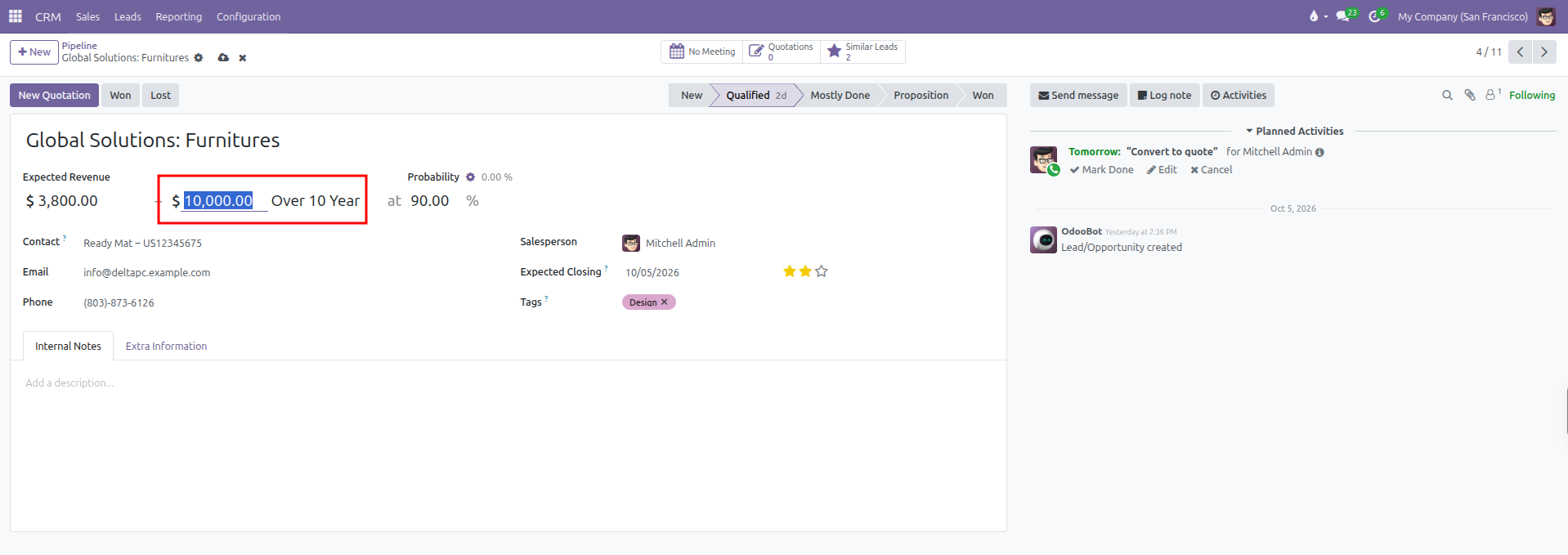1568x555 pixels.
Task: Discard changes with the X icon
Action: (243, 58)
